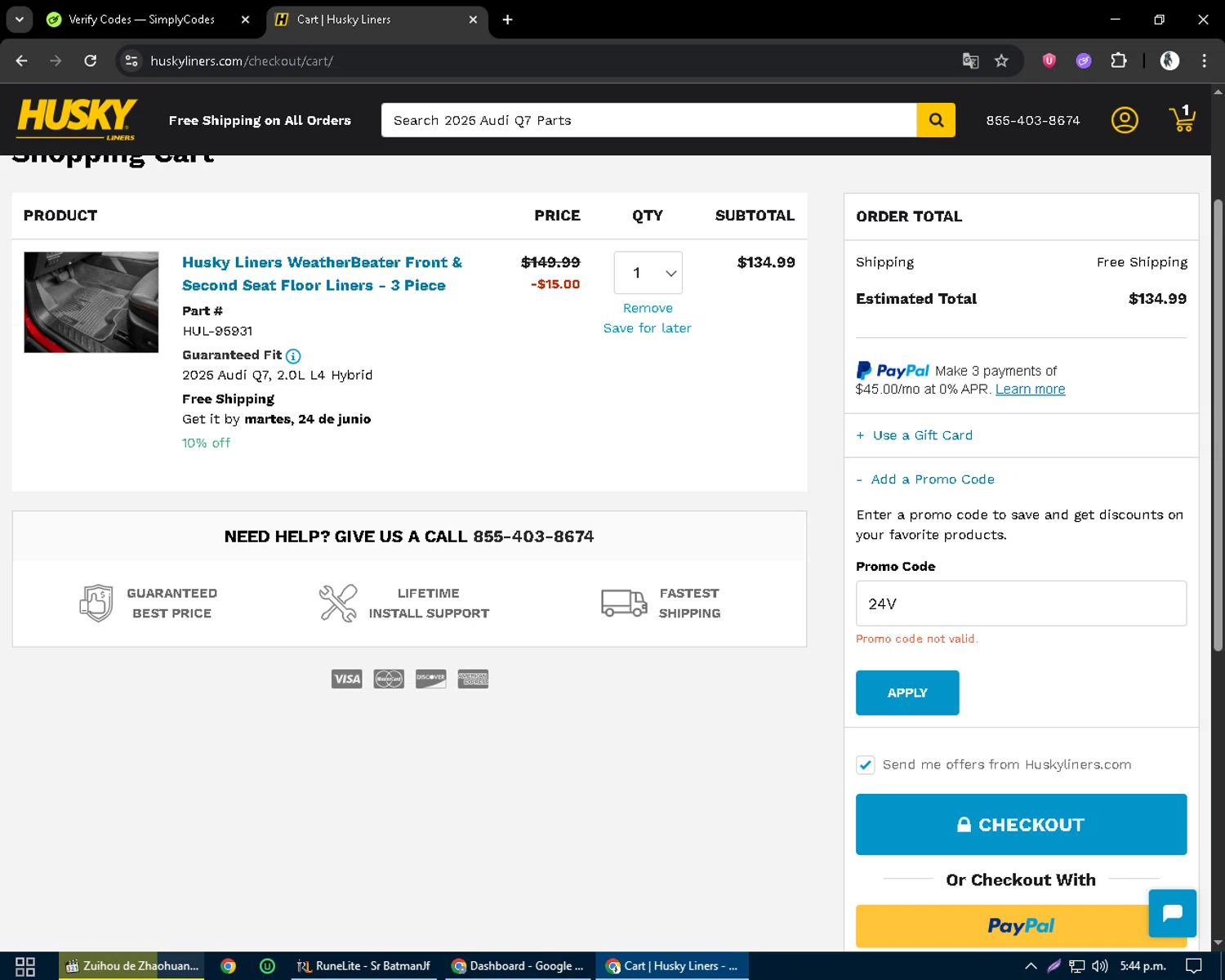Screen dimensions: 1225x980
Task: Switch to Dashboard - Google taskbar window
Action: [518, 966]
